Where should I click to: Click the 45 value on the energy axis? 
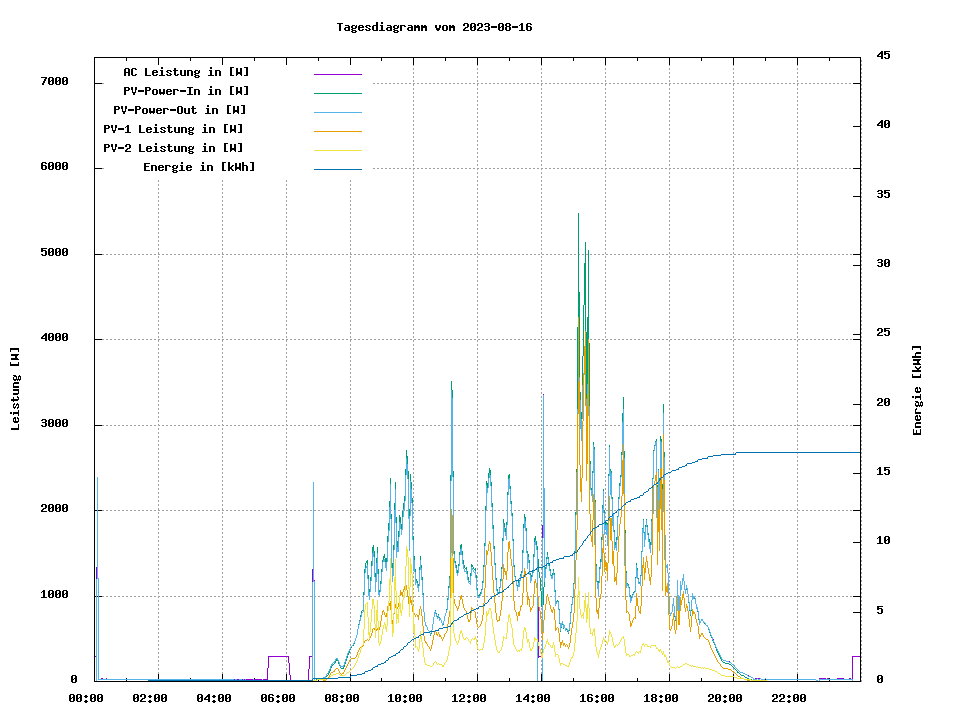point(883,56)
